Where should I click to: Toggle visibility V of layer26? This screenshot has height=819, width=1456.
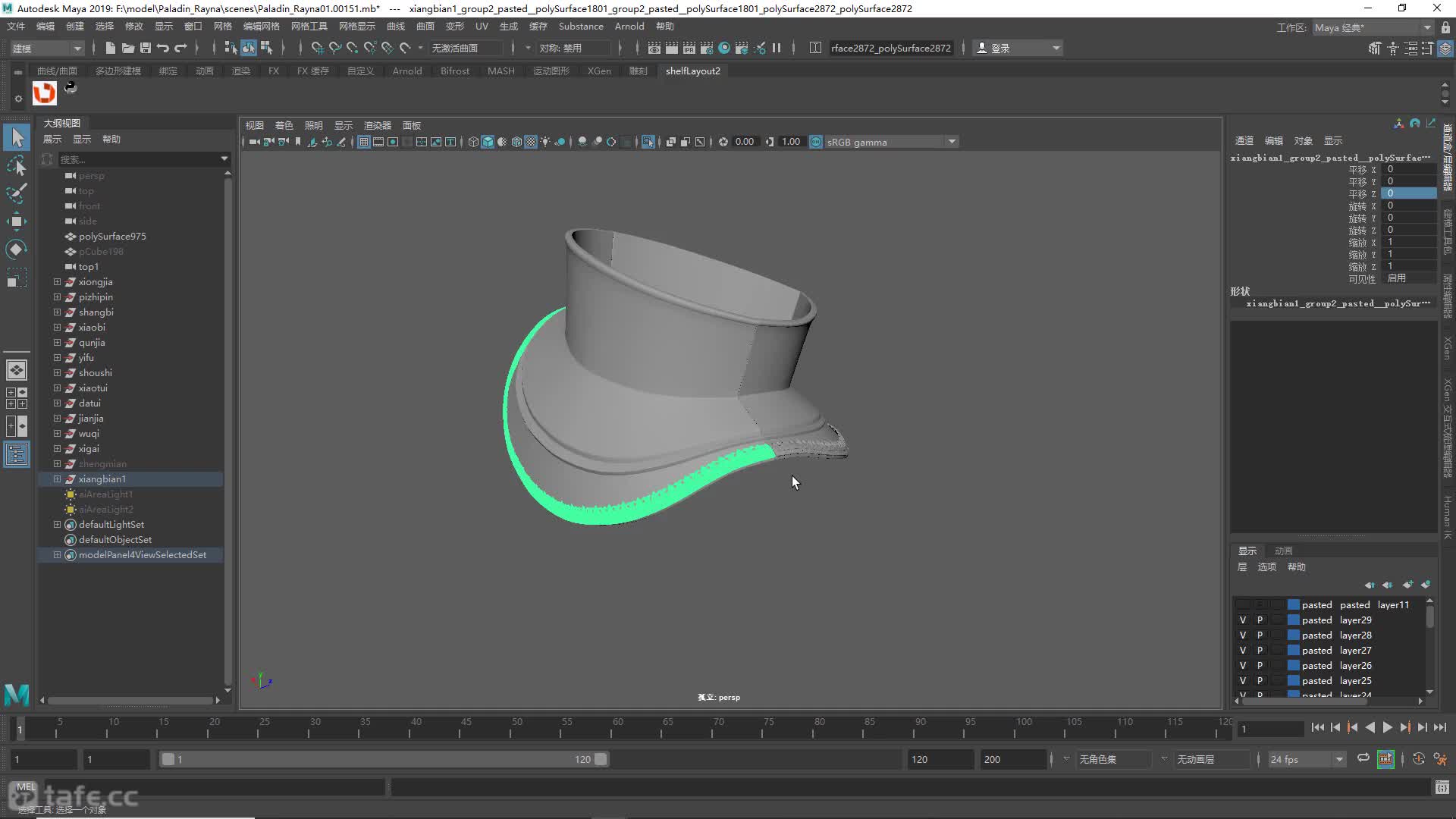tap(1243, 666)
